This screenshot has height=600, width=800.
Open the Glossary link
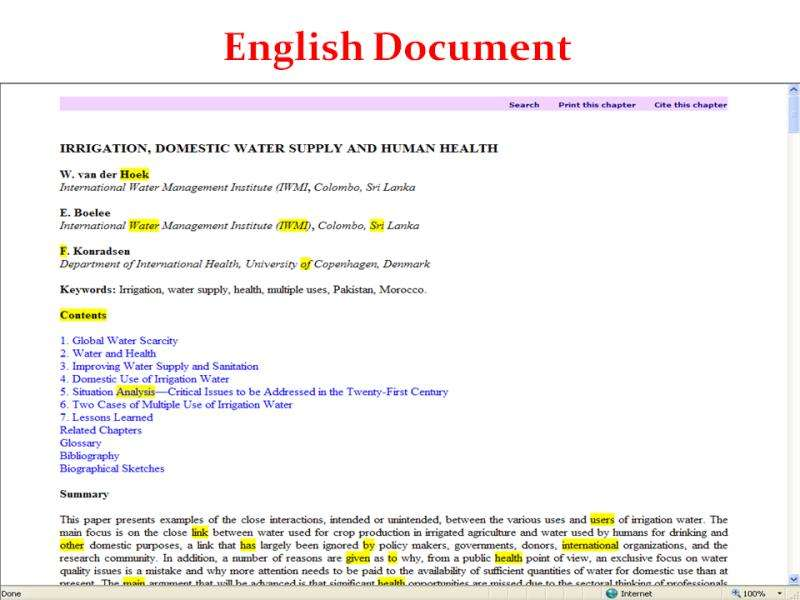coord(80,443)
